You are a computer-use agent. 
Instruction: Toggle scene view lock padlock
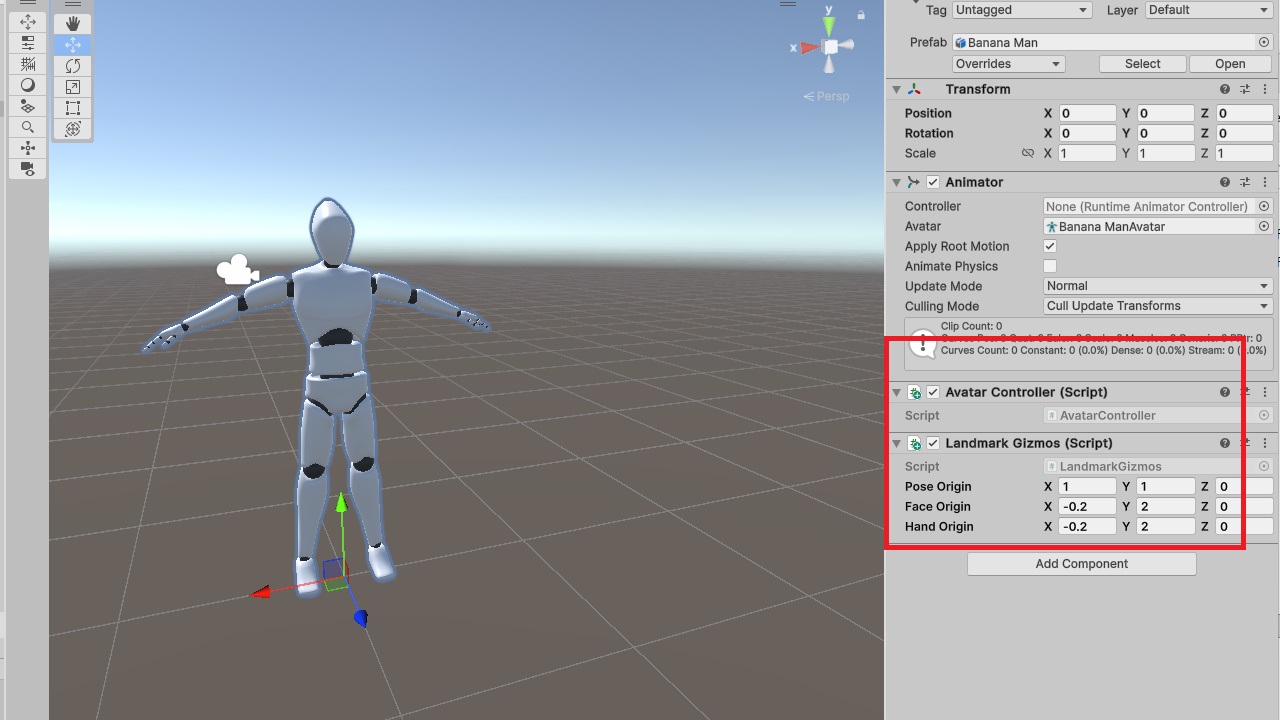coord(861,15)
